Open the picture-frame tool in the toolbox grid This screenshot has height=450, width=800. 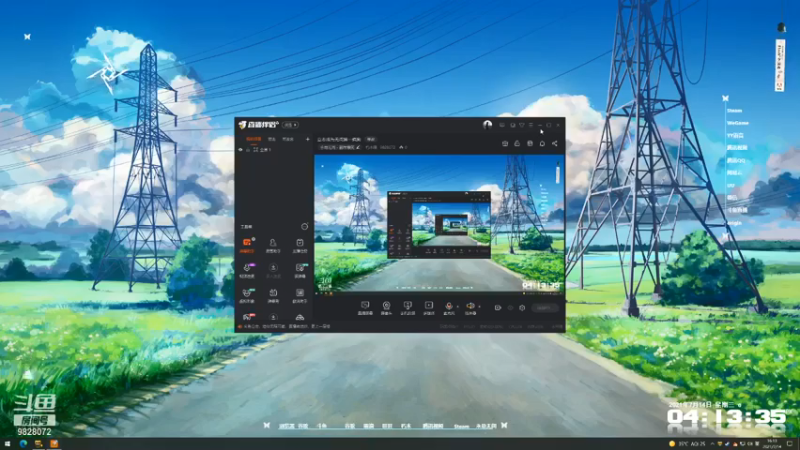pos(299,295)
